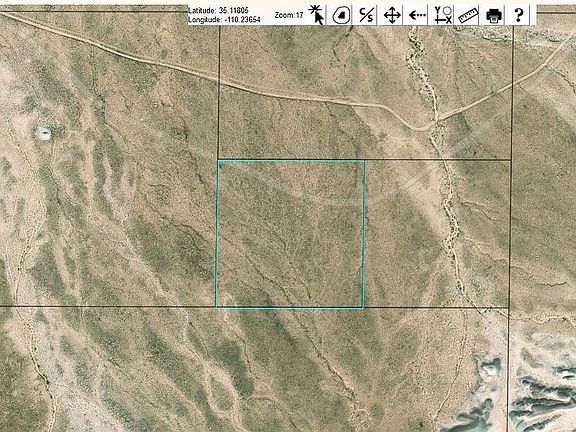Select the click-identify pointer tool
The width and height of the screenshot is (576, 432).
pos(316,15)
